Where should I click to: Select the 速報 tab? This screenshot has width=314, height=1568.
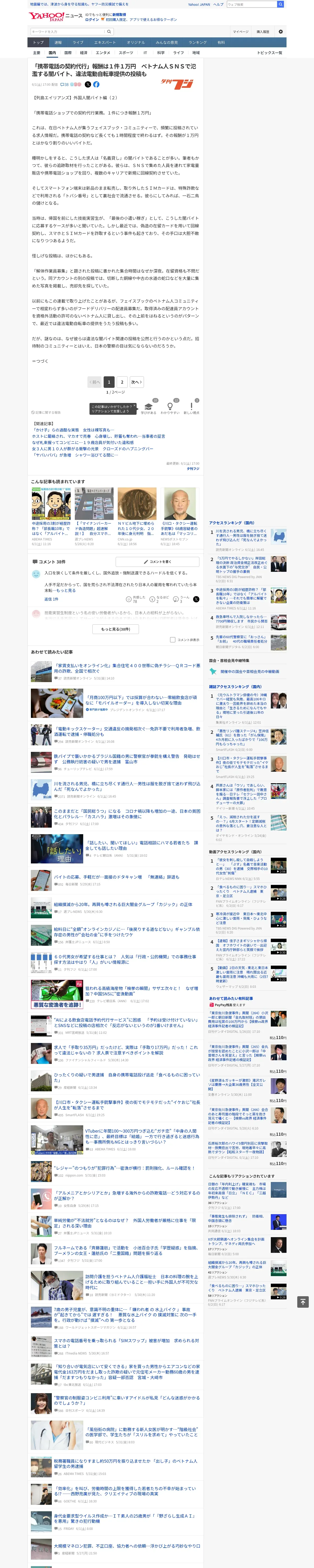(58, 43)
